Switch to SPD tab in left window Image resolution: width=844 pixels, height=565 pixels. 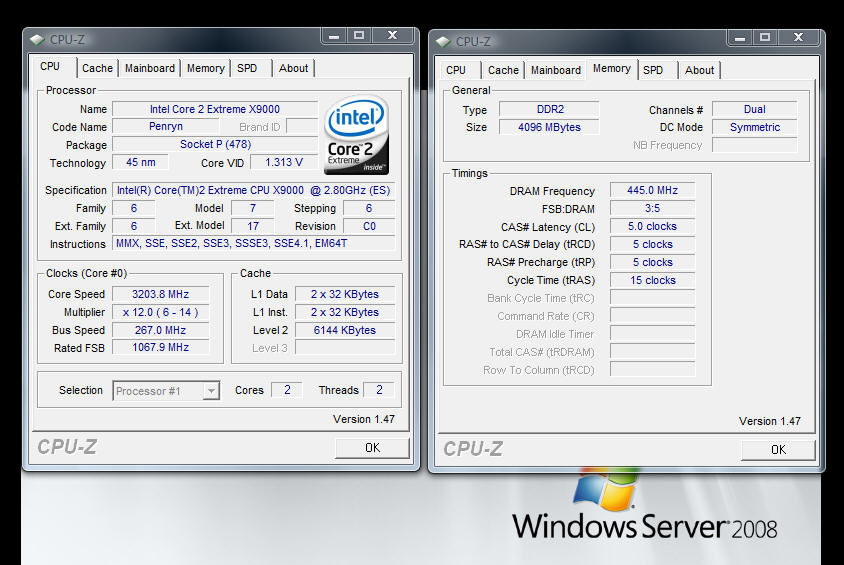tap(247, 68)
